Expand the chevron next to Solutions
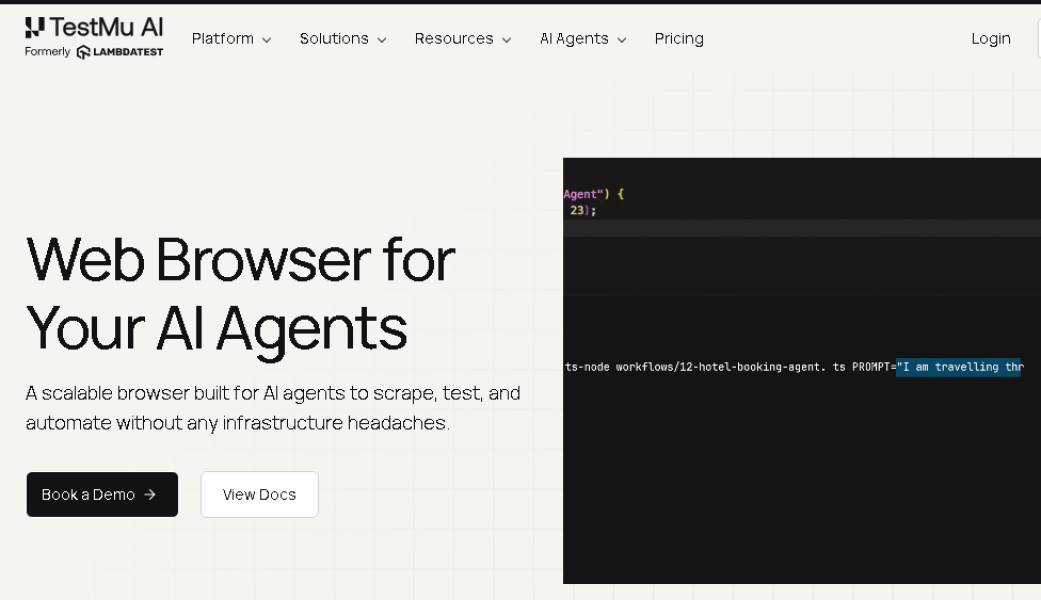 click(x=382, y=40)
